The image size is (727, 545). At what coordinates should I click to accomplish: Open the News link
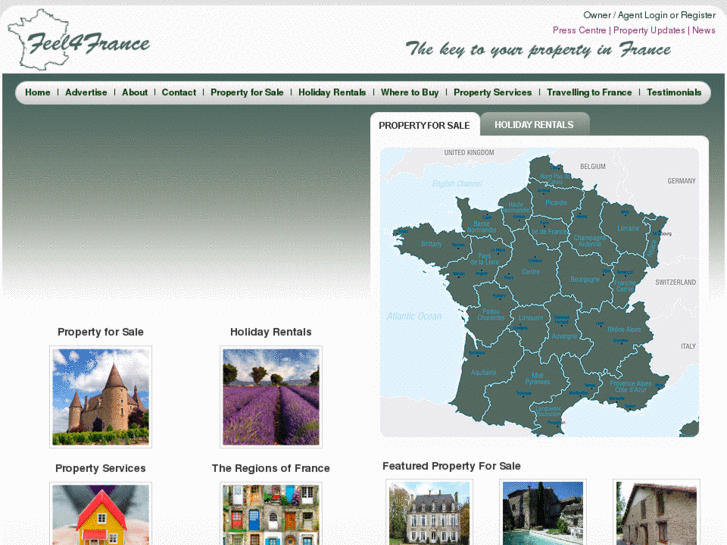pos(703,30)
